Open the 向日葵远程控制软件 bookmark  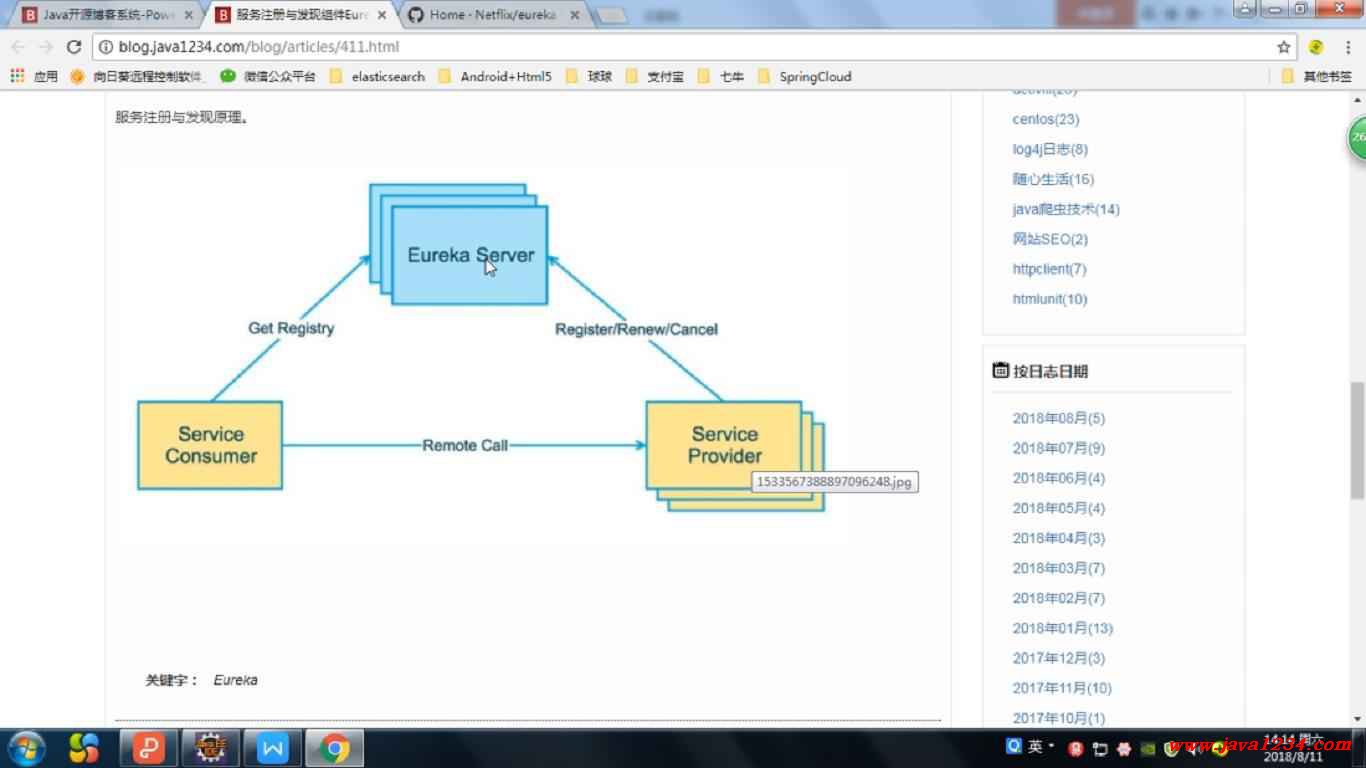(x=137, y=76)
